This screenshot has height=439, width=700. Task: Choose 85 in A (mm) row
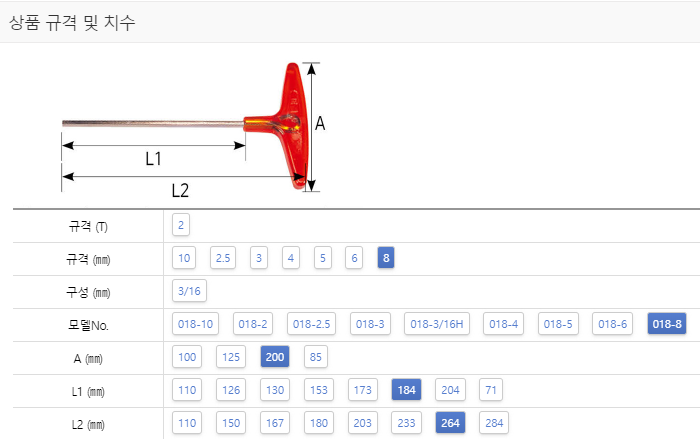tap(316, 357)
